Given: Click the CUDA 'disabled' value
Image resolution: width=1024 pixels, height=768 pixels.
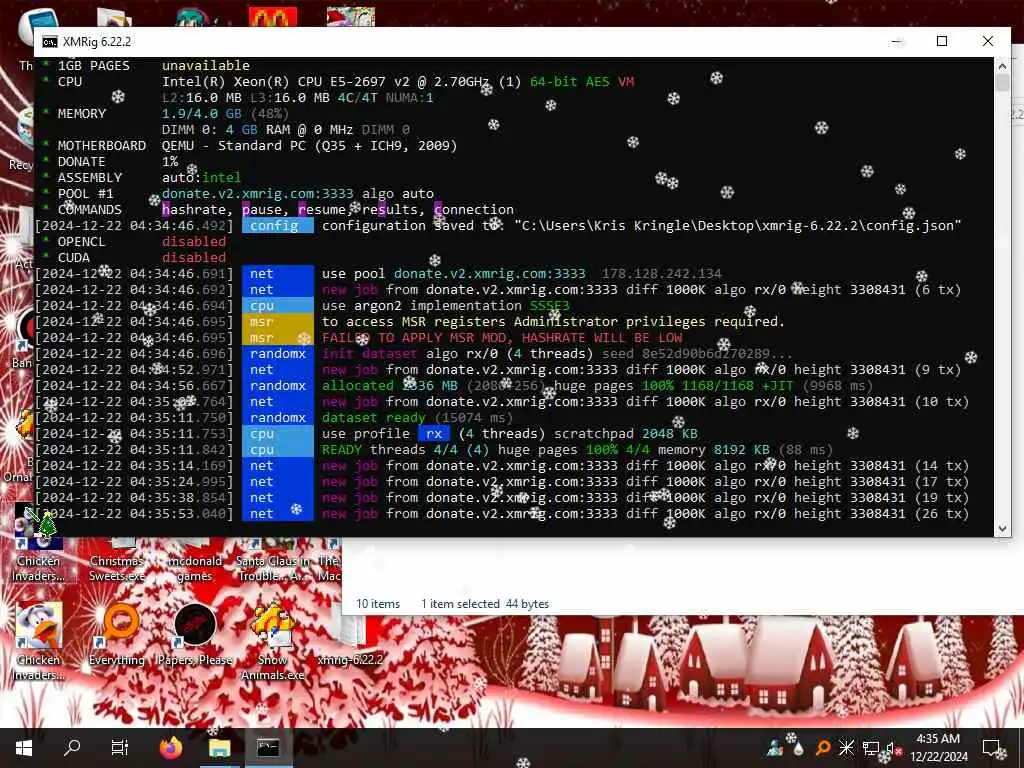Looking at the screenshot, I should click(194, 257).
